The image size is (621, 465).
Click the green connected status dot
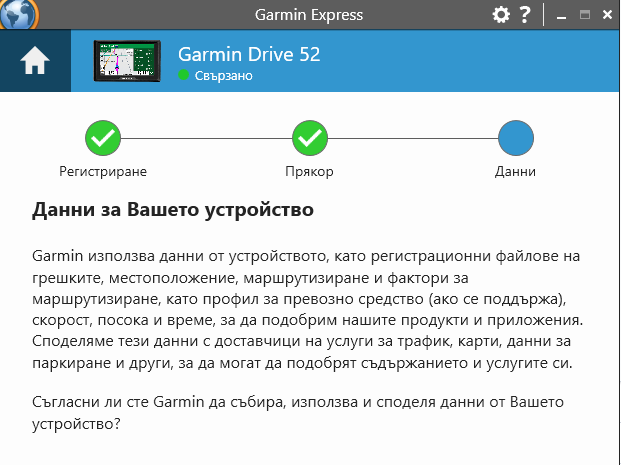coord(183,74)
